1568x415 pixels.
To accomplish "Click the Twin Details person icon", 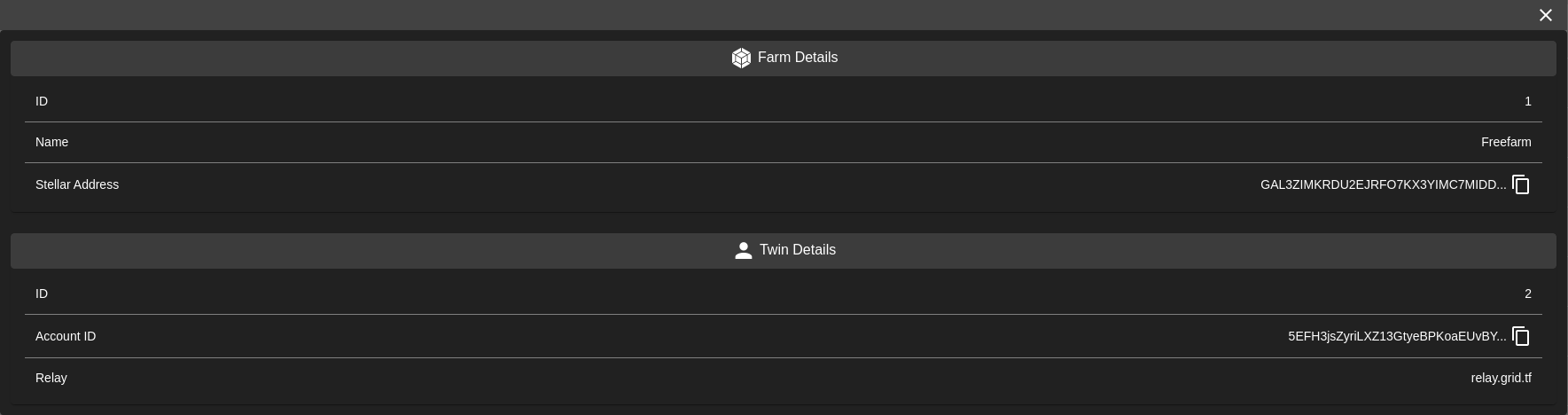I will click(x=744, y=251).
